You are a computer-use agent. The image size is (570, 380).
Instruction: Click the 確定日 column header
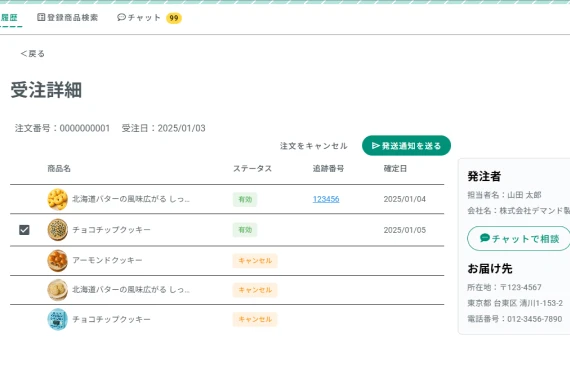coord(395,168)
